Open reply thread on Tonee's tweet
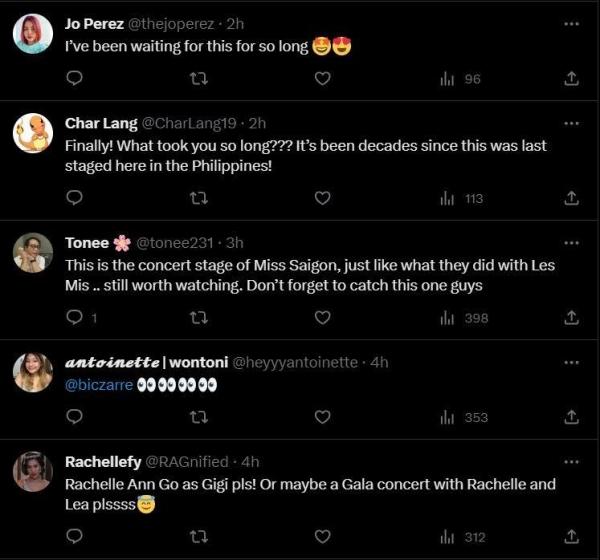600x560 pixels. (76, 317)
